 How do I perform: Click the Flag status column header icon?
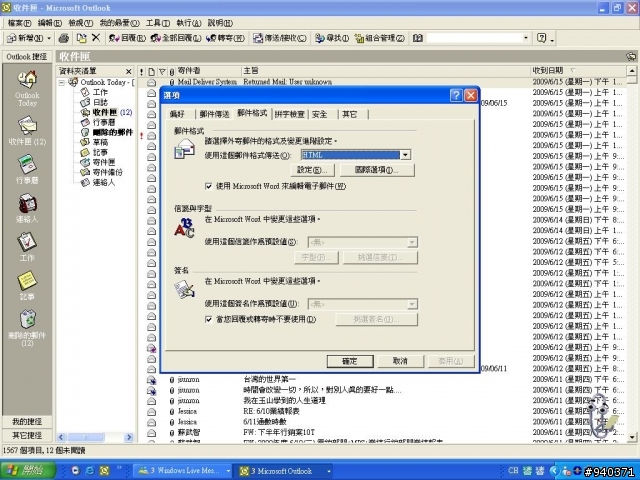162,71
